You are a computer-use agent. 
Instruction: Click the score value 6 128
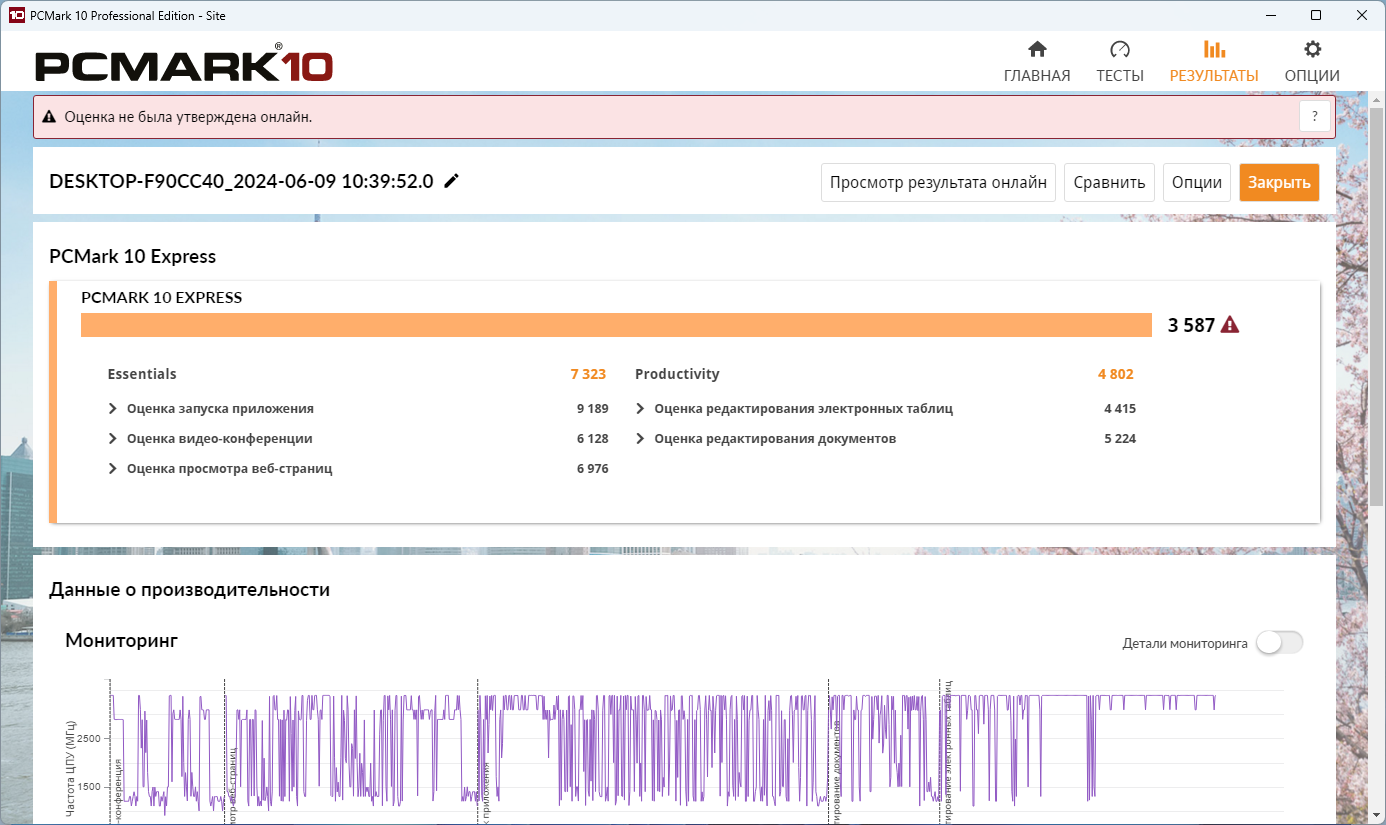[x=592, y=439]
